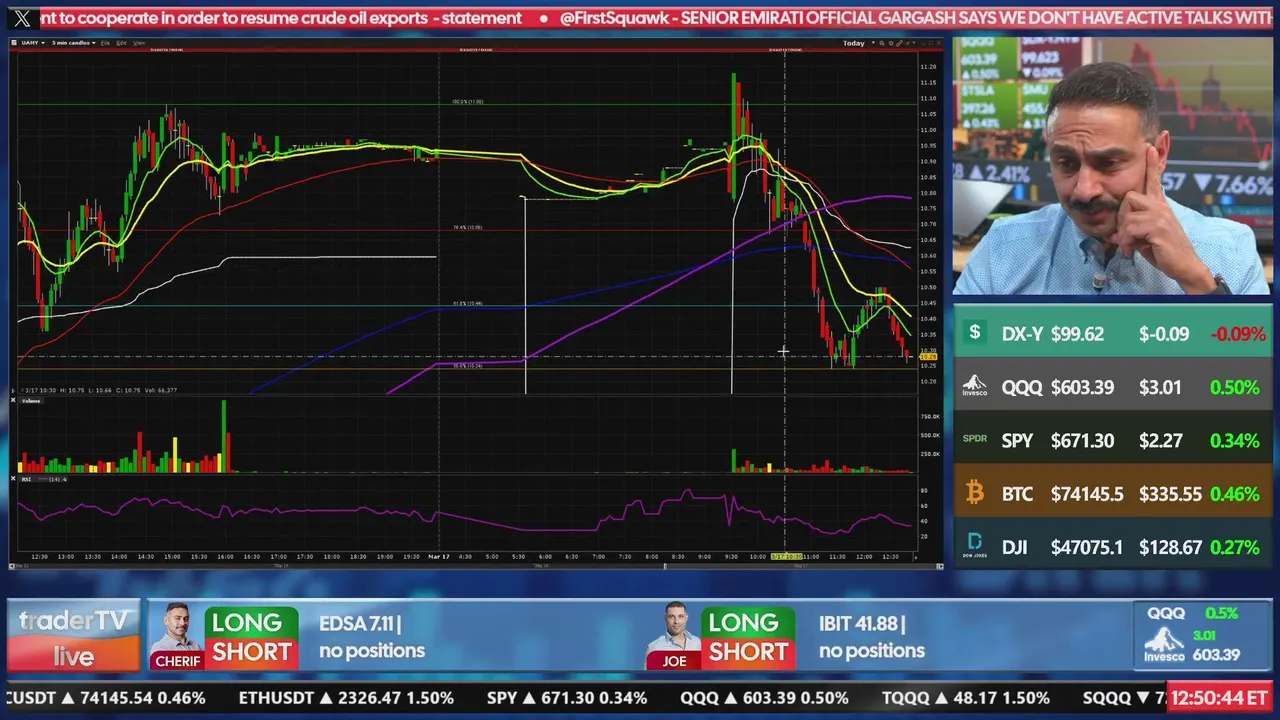Viewport: 1280px width, 720px height.
Task: Click TQQQ 48.17 in bottom ticker
Action: [x=966, y=698]
